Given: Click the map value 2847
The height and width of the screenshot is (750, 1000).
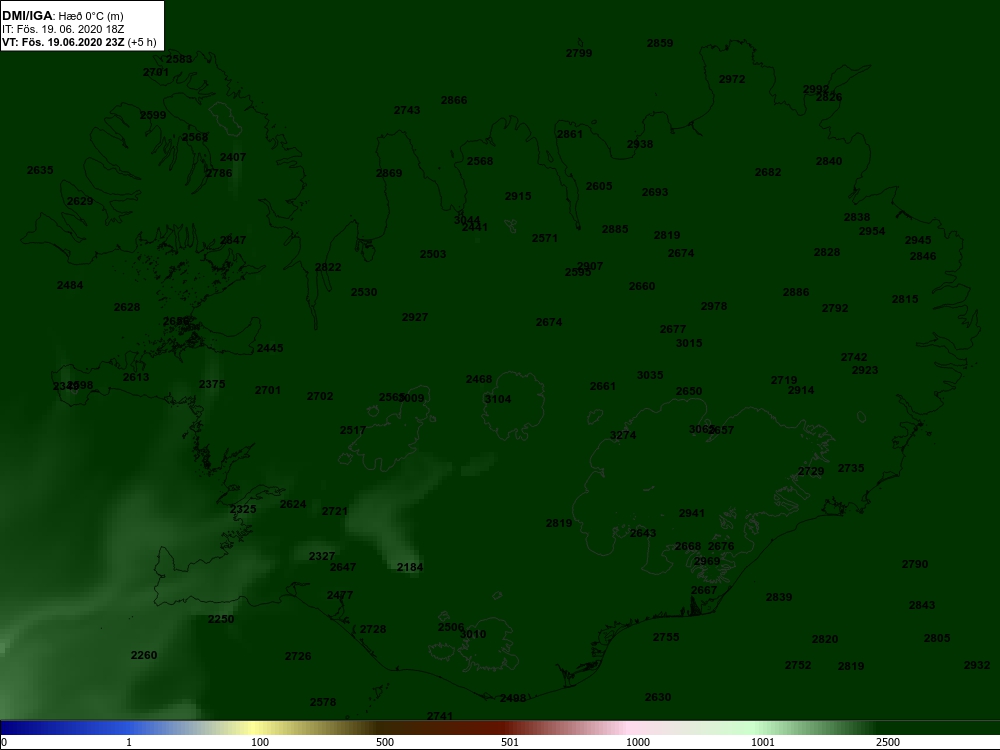Looking at the screenshot, I should [233, 240].
